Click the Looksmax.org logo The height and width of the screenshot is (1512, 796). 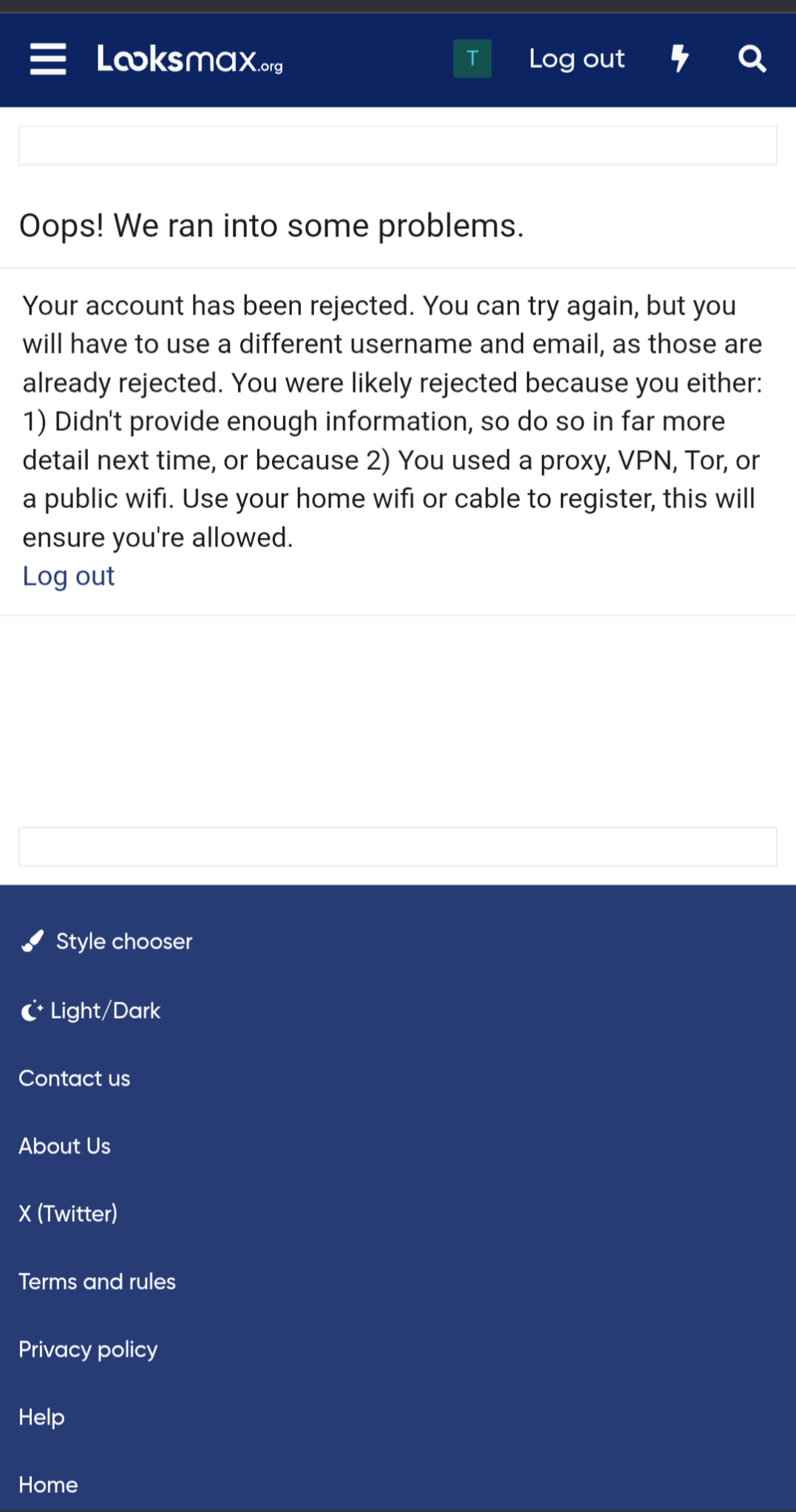click(190, 58)
